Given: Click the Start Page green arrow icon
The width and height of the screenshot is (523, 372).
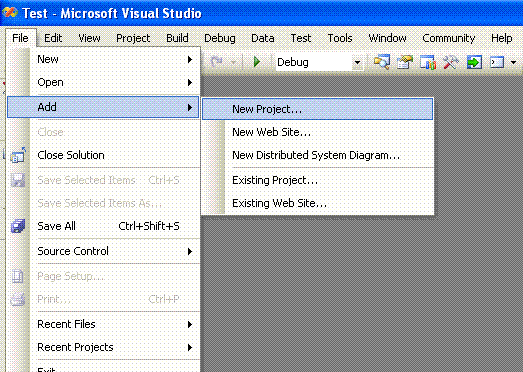Looking at the screenshot, I should [x=474, y=62].
